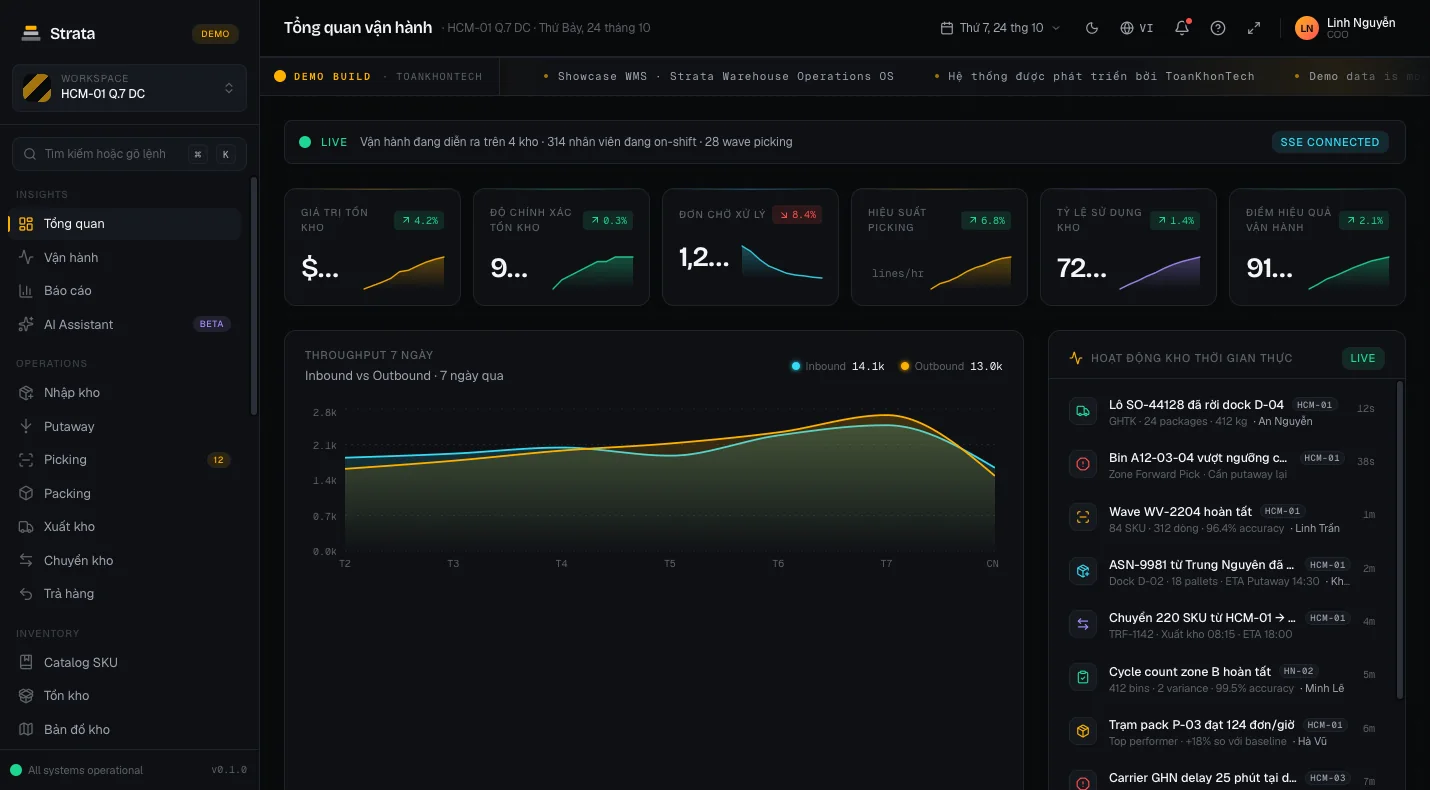Open the Lô SO-44128 đã rời dock D-04 activity
Screen dimensions: 1440x790
[x=1222, y=412]
